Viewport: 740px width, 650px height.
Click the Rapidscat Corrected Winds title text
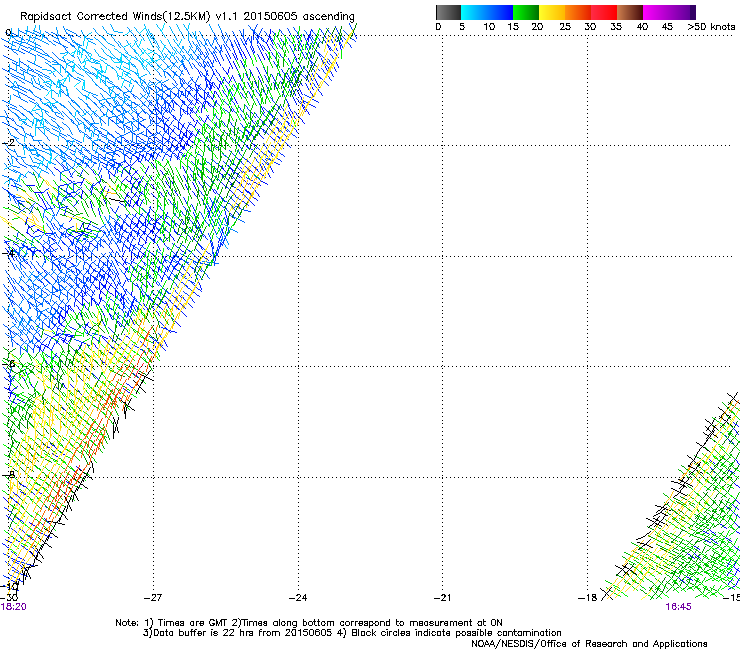pyautogui.click(x=187, y=16)
